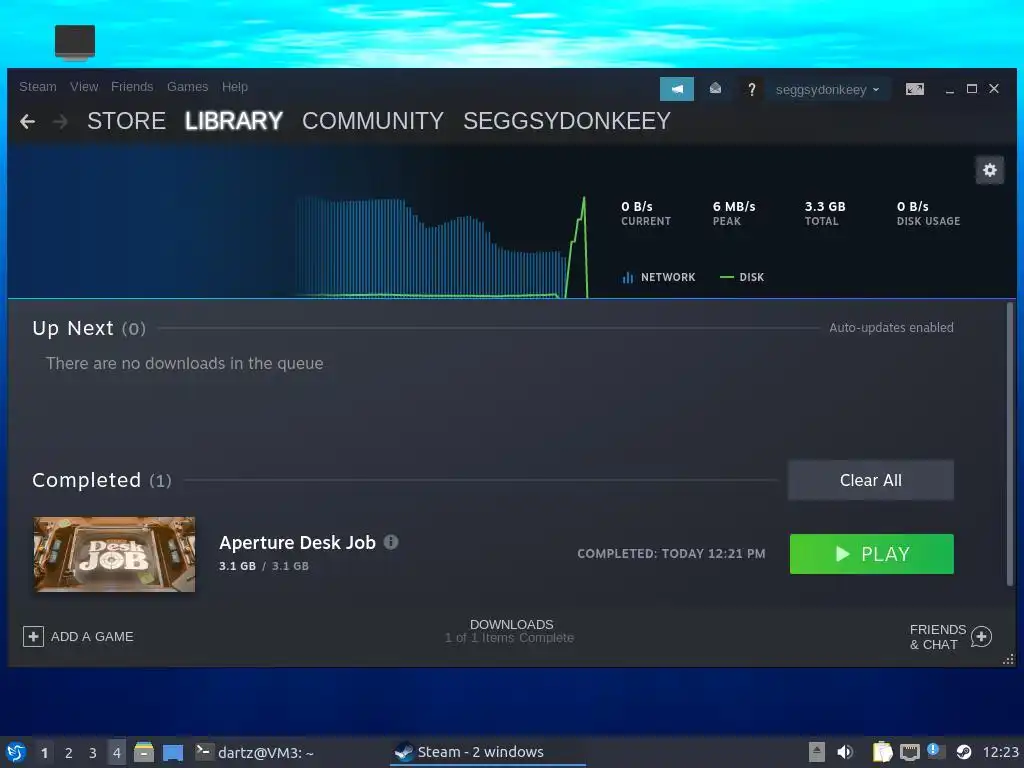The width and height of the screenshot is (1024, 768).
Task: Click the blue show-desktop taskbar icon
Action: click(x=172, y=753)
